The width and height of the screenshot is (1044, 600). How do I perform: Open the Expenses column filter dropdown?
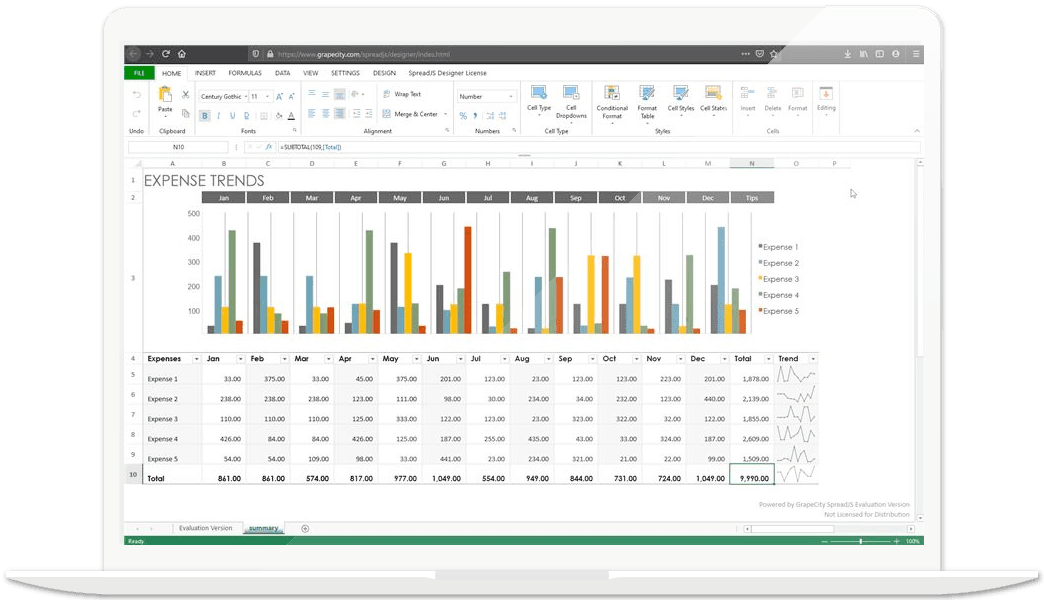coord(196,358)
